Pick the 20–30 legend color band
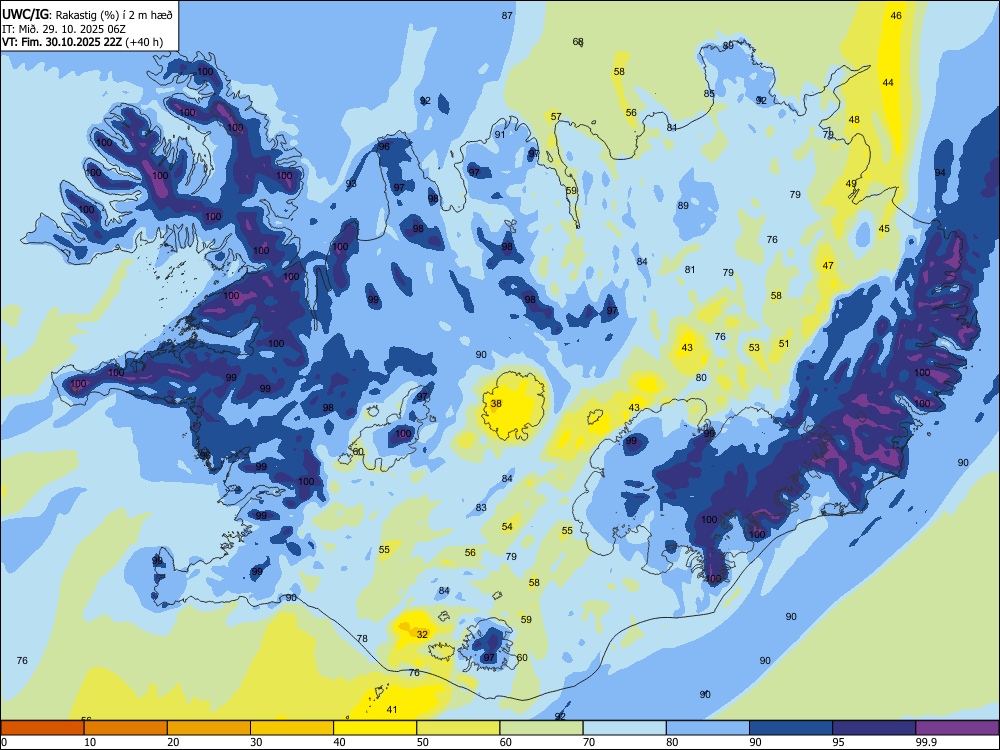This screenshot has height=750, width=1000. click(x=209, y=728)
